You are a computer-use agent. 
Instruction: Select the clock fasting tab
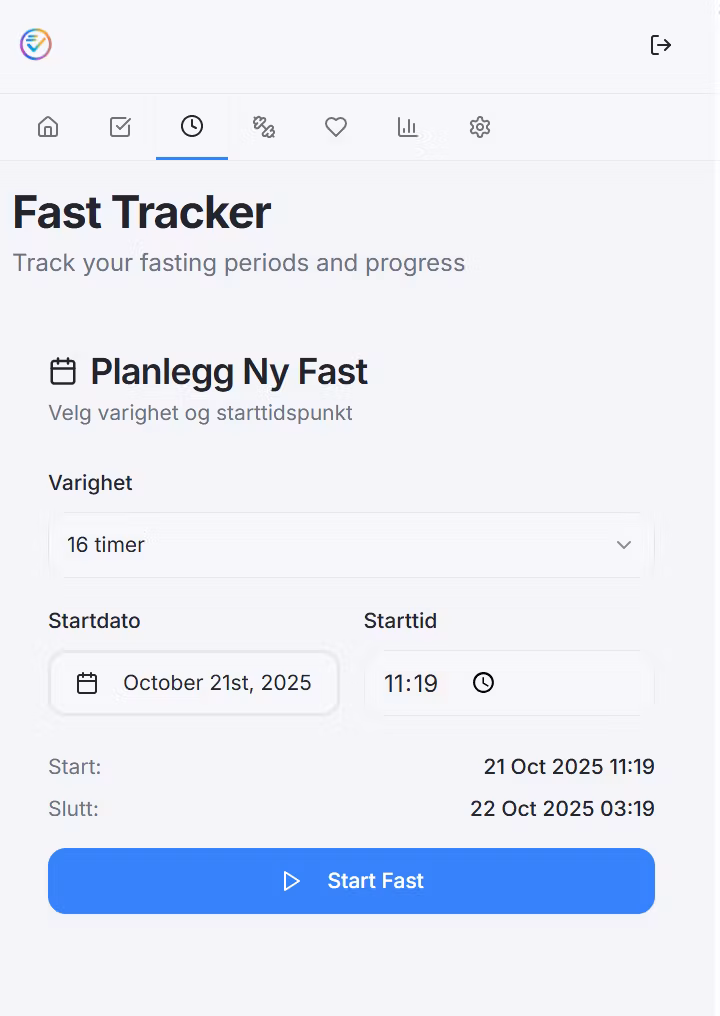[192, 127]
